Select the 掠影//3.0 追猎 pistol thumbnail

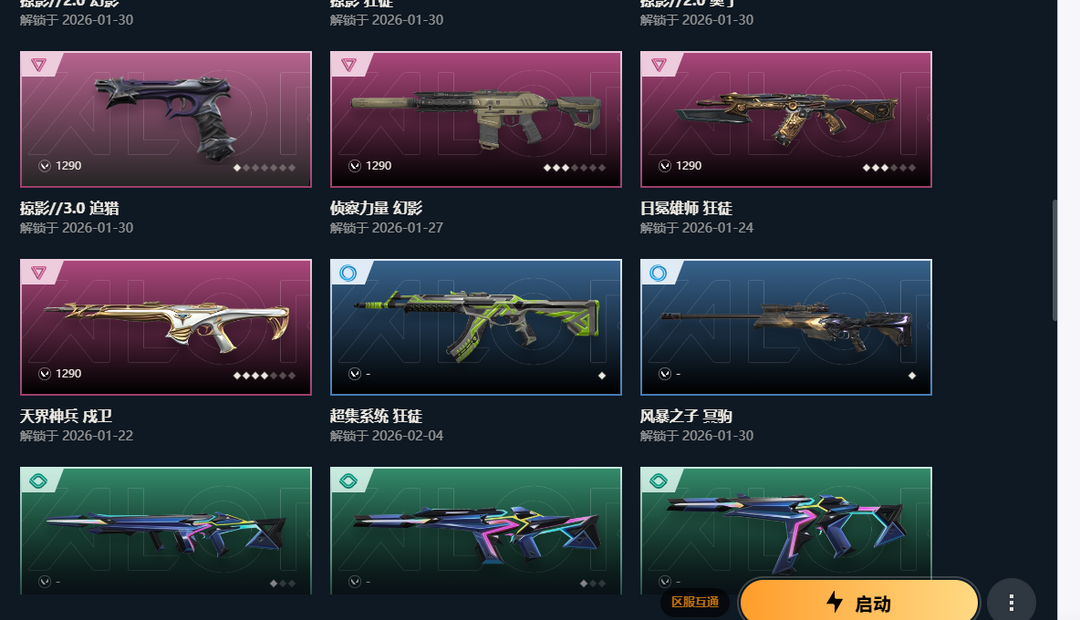coord(166,119)
